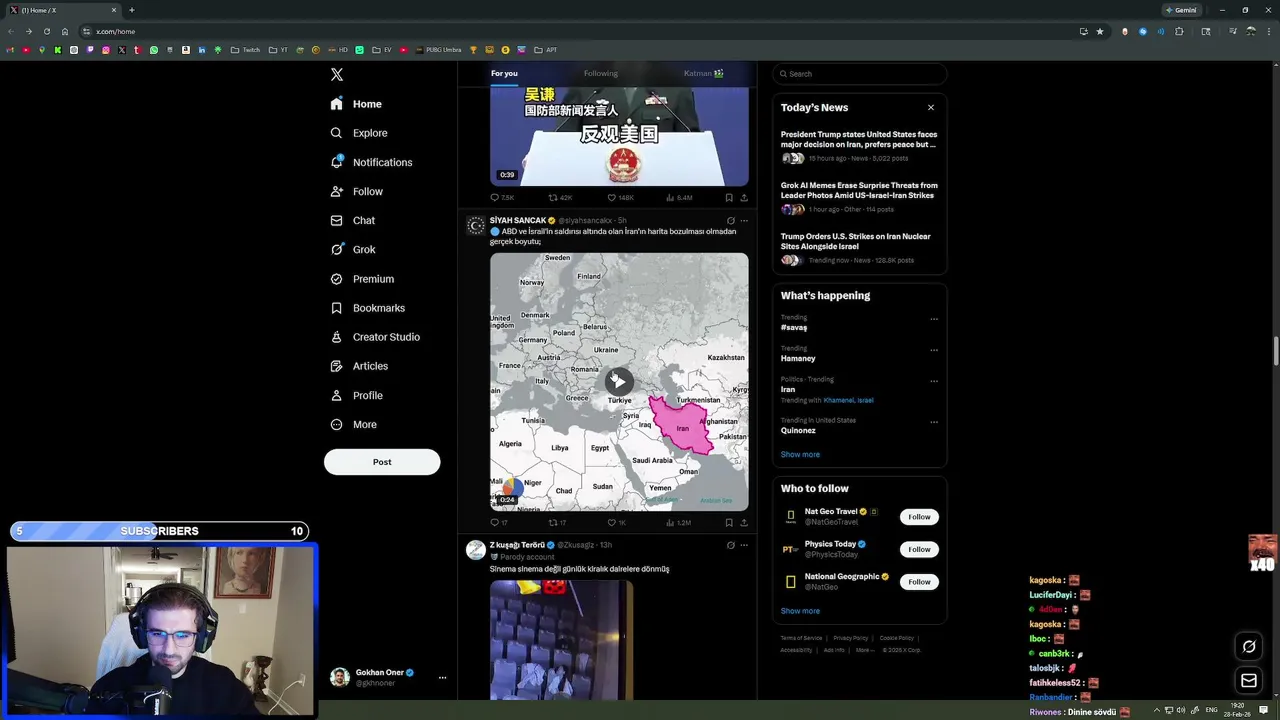1280x720 pixels.
Task: Open the Twitch bookmarks folder
Action: [x=245, y=50]
